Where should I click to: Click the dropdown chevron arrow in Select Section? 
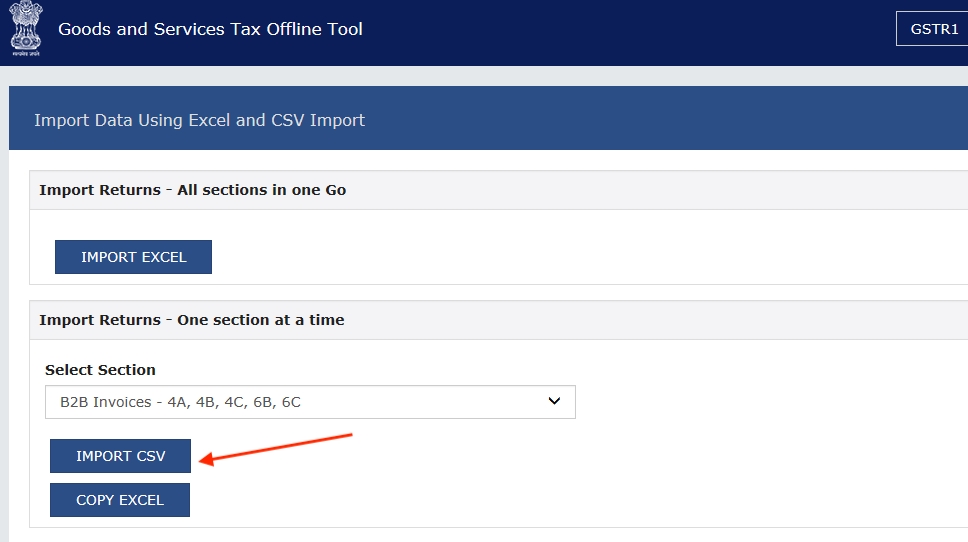(x=555, y=401)
